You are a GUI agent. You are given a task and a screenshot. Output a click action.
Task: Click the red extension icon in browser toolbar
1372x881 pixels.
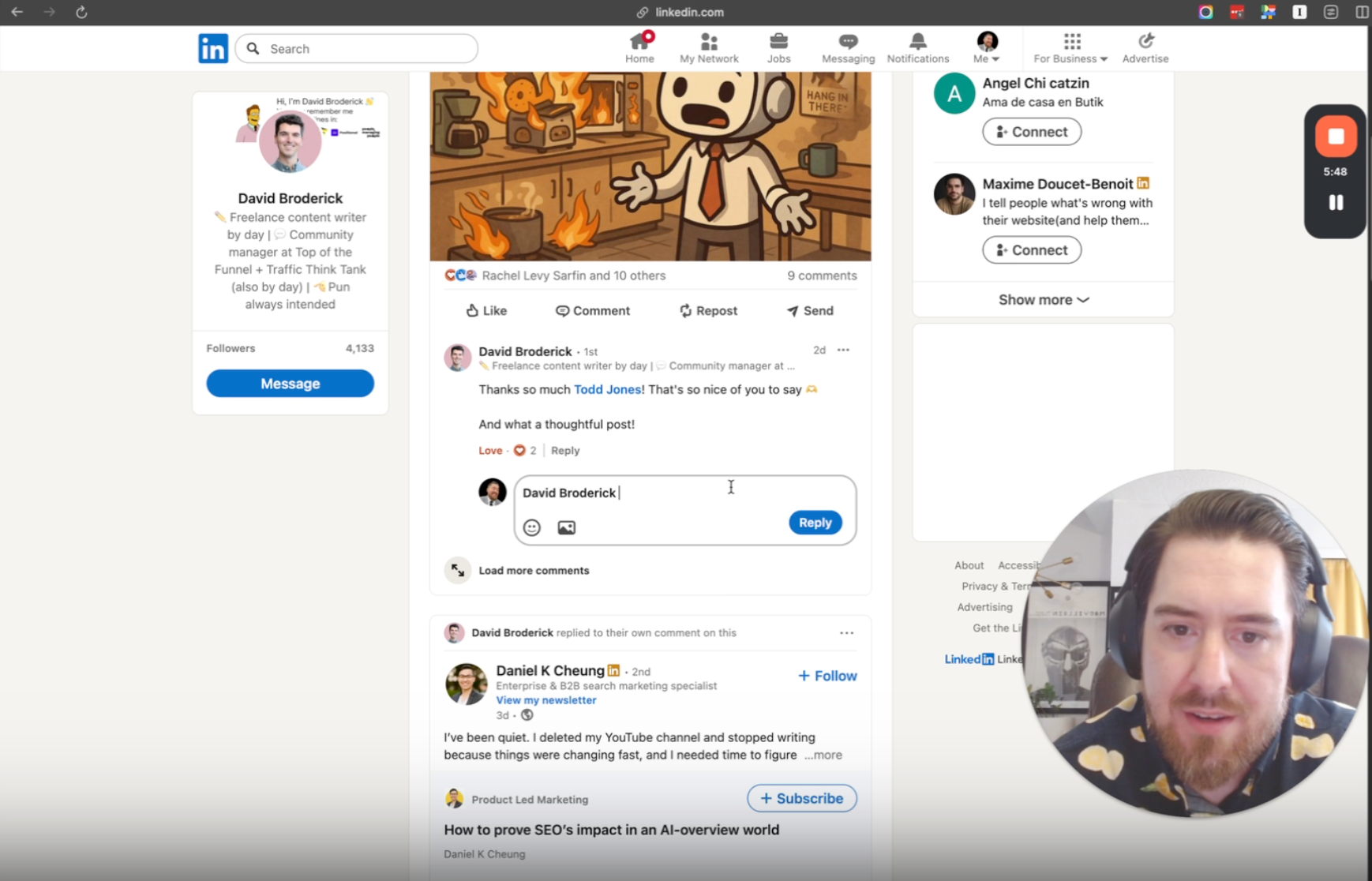1237,12
